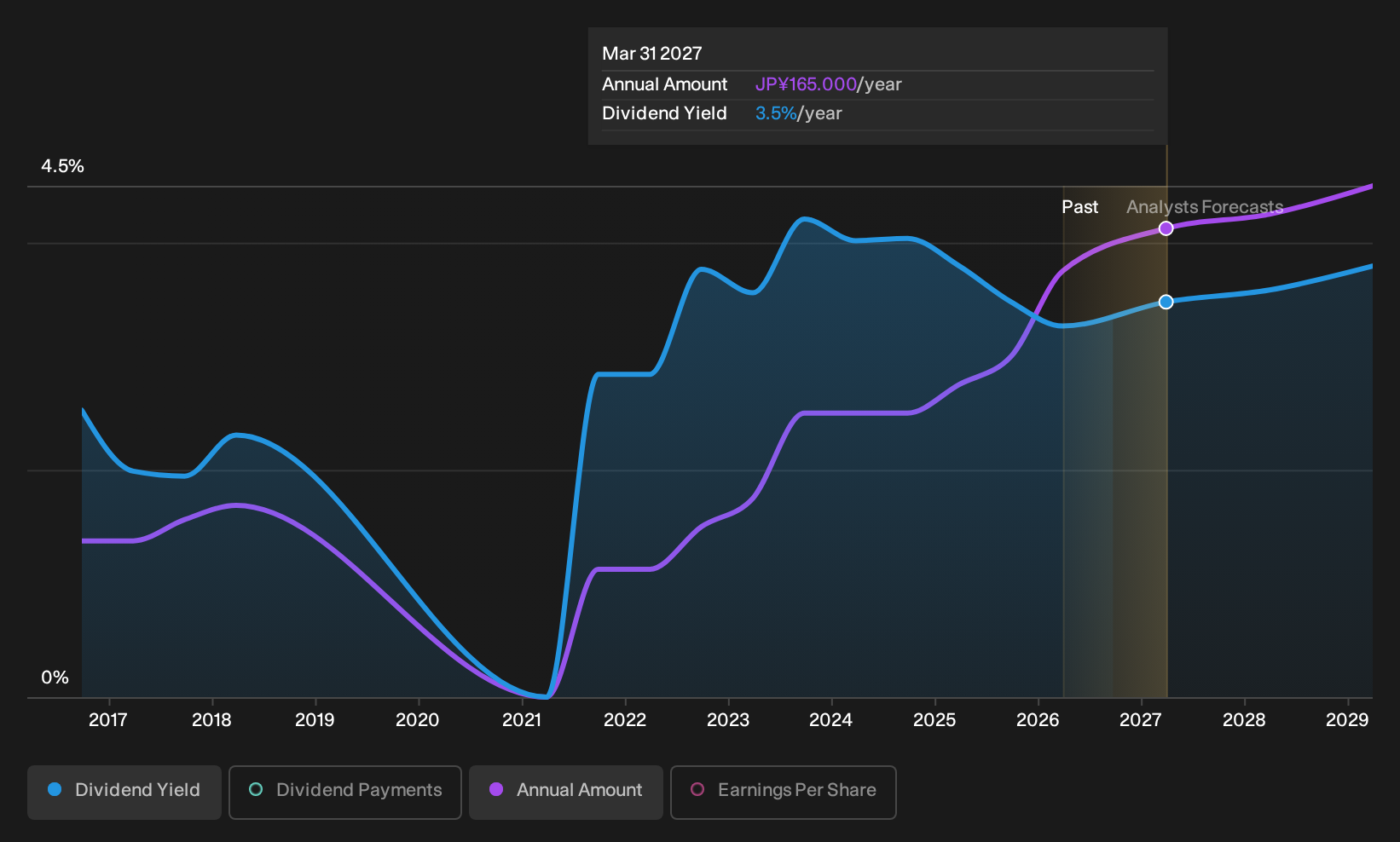Screen dimensions: 1400x842
Task: Select the purple data point marker on chart
Action: [1166, 228]
